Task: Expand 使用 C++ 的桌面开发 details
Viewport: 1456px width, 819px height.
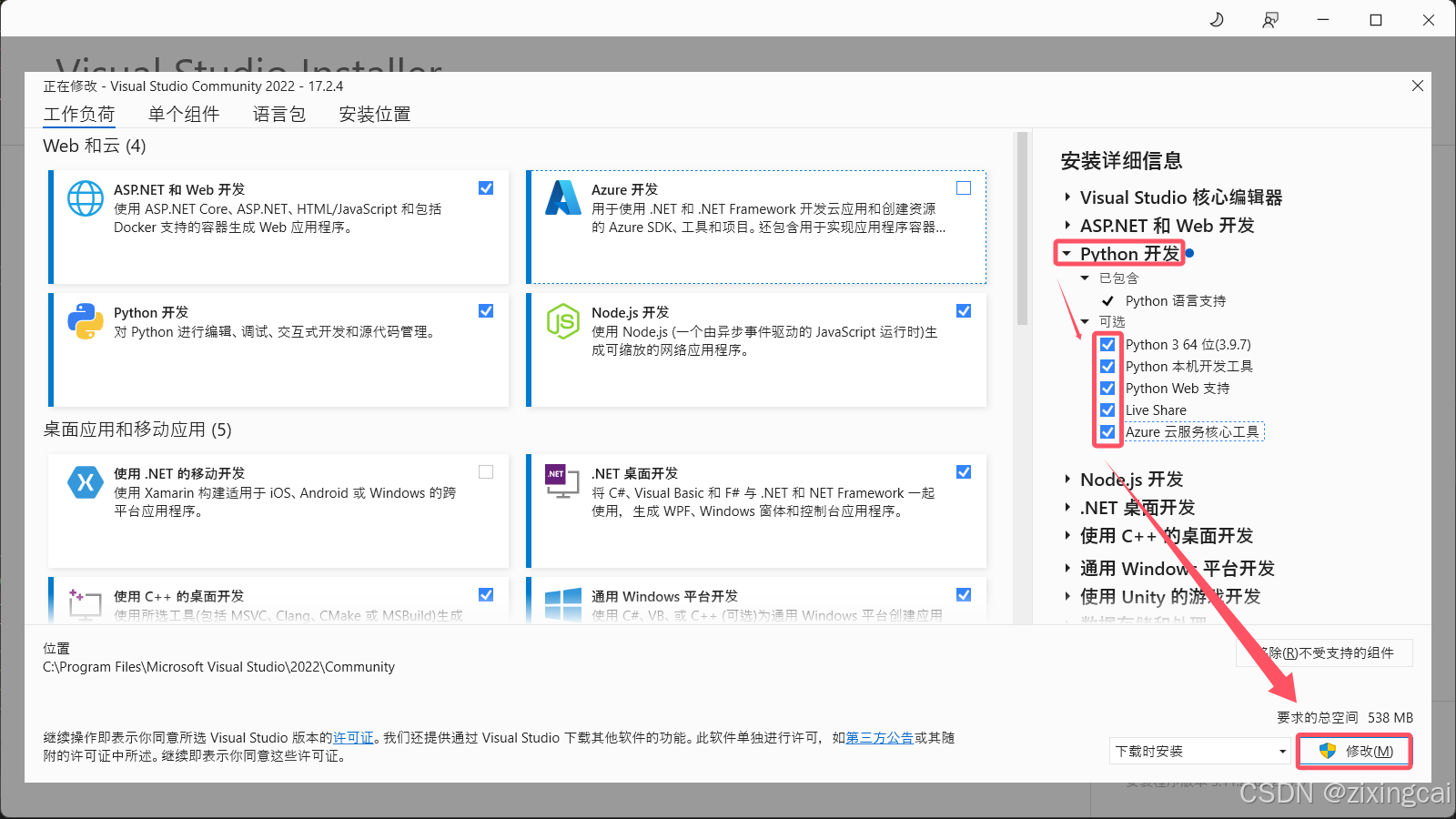Action: tap(1067, 536)
